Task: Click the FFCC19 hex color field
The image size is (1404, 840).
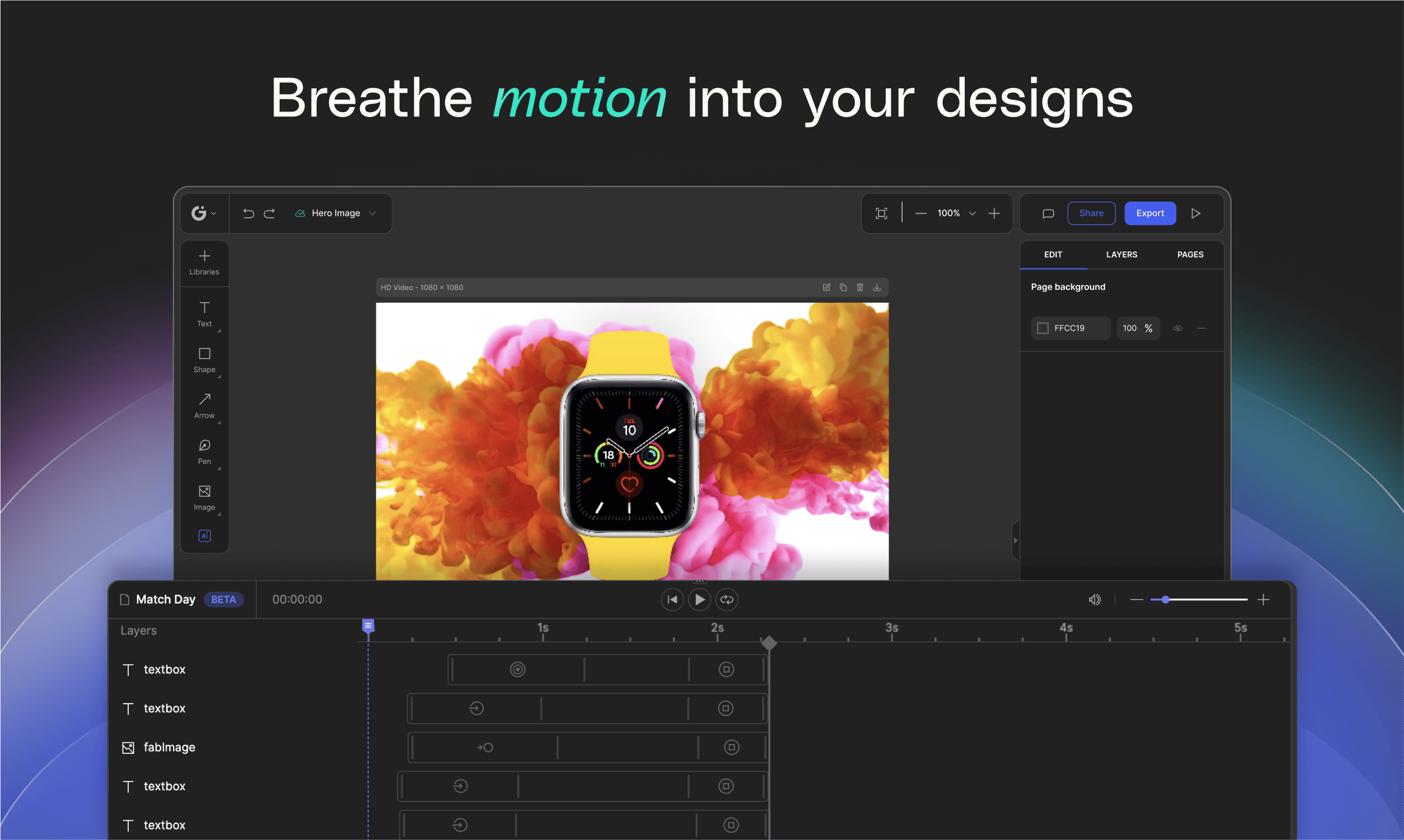Action: pyautogui.click(x=1071, y=328)
